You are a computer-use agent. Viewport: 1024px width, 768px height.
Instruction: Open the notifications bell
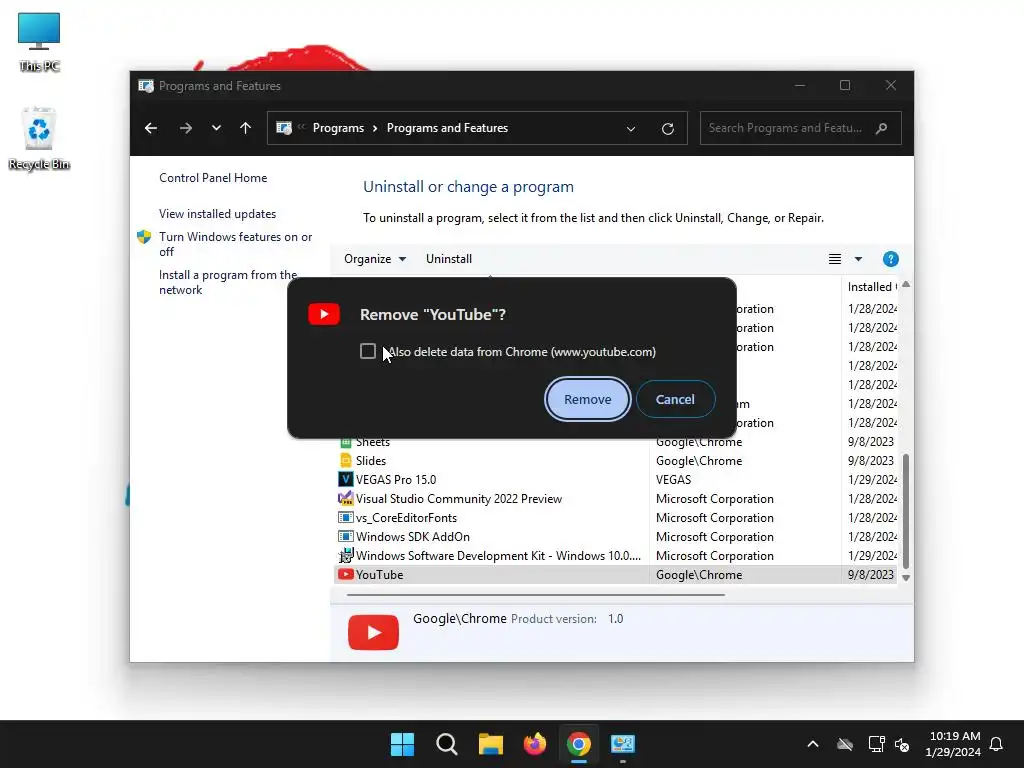pos(996,744)
